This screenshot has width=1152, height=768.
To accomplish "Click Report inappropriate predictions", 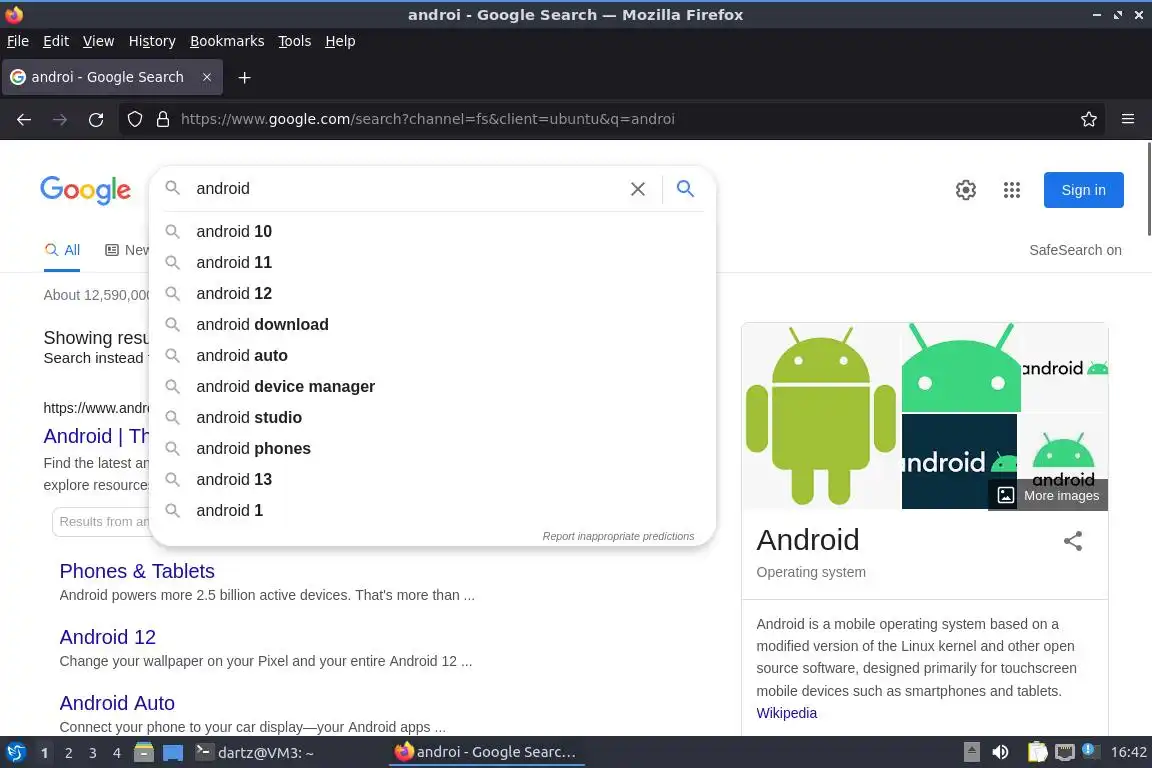I will coord(618,536).
